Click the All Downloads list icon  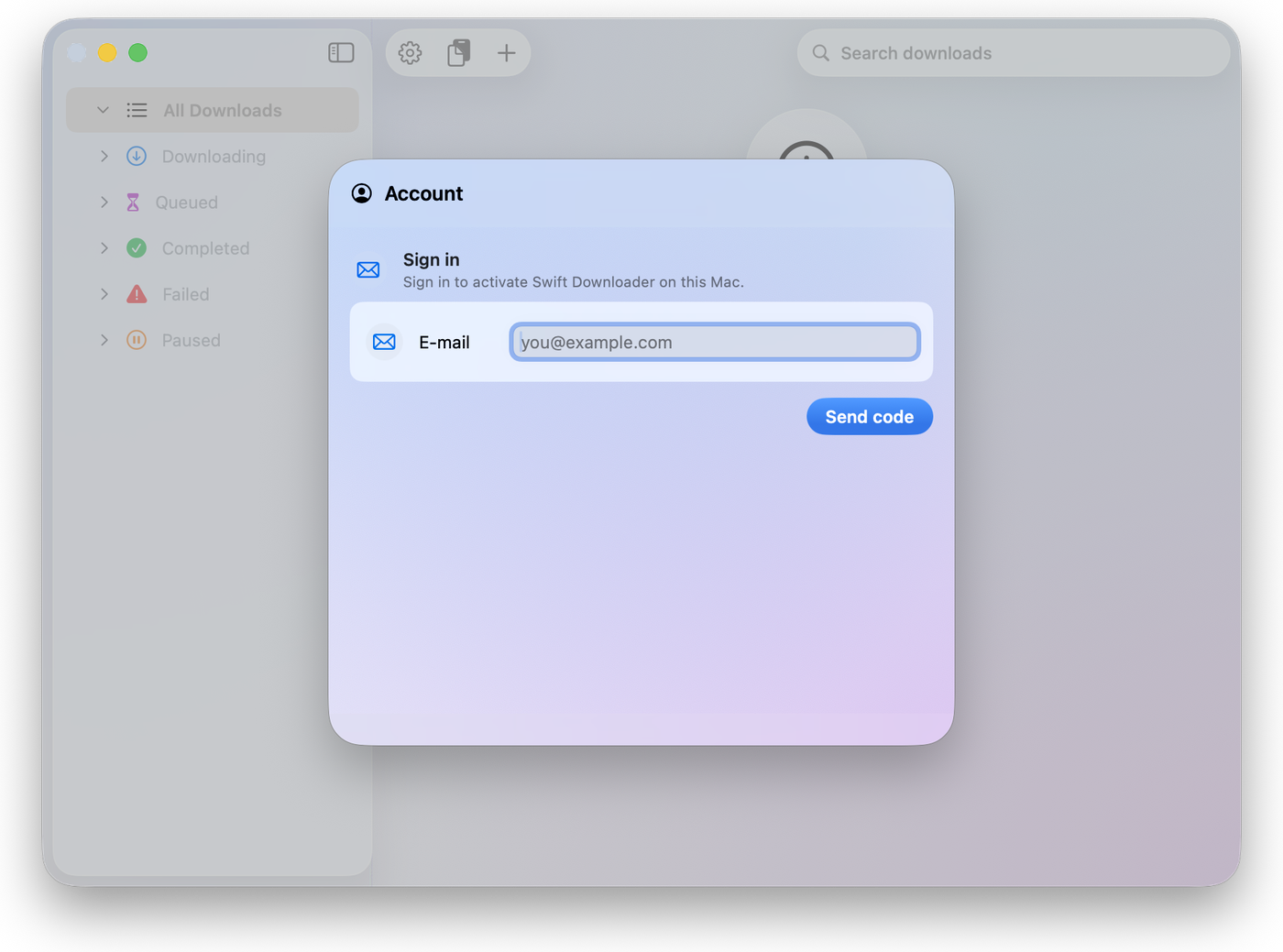137,110
